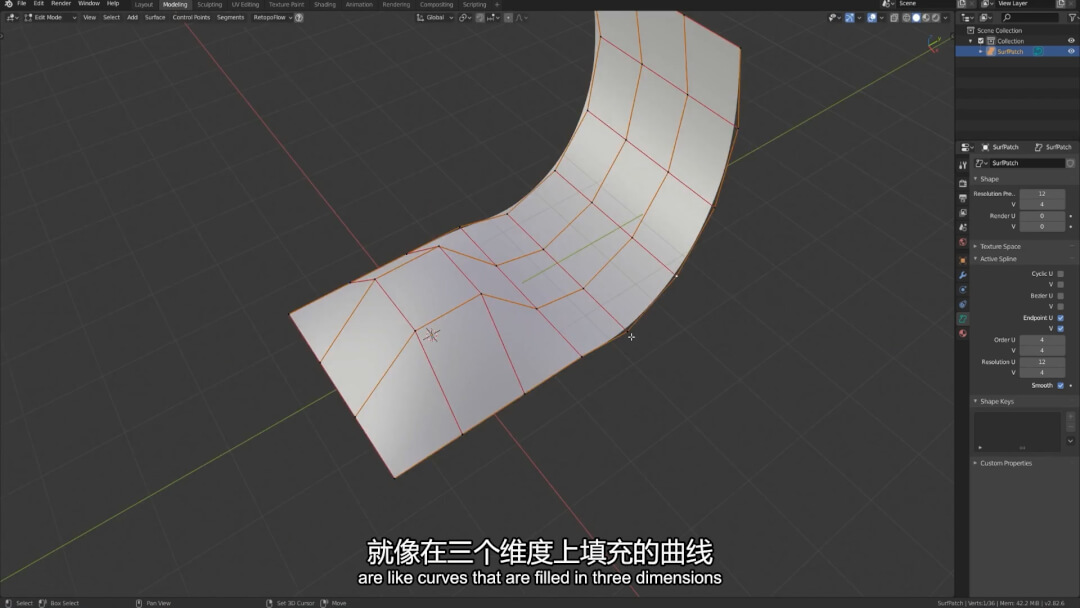This screenshot has width=1080, height=608.
Task: Expand the Custom Properties panel
Action: [1006, 463]
